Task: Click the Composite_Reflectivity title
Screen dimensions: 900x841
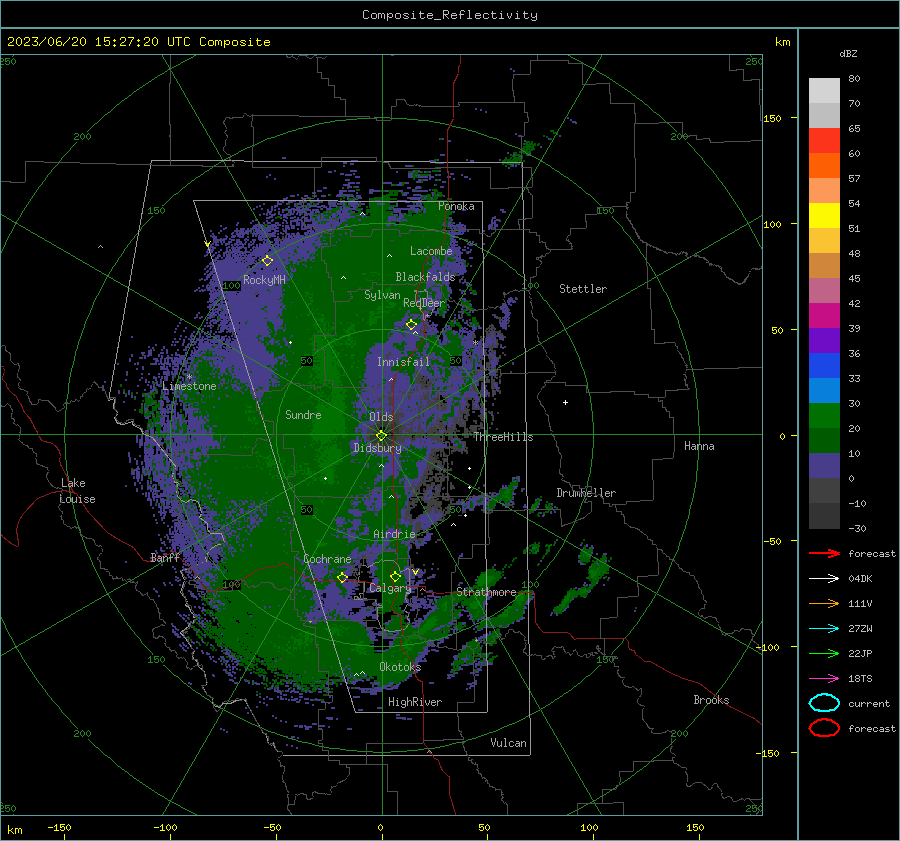Action: click(x=450, y=15)
